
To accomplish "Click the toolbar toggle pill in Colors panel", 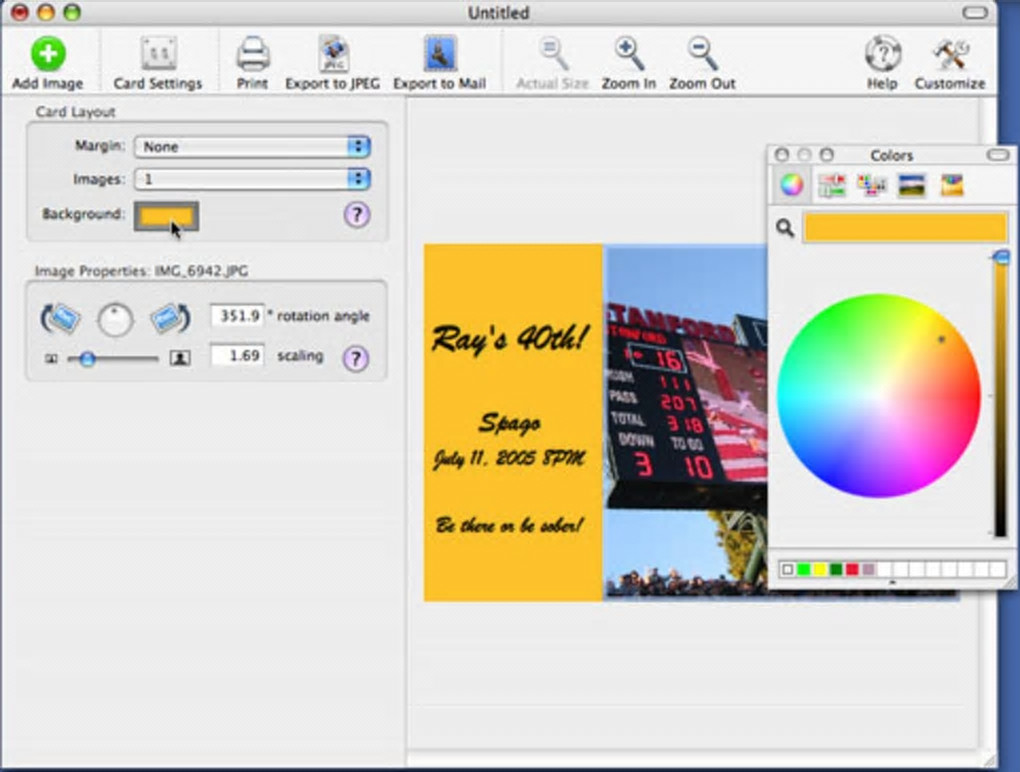I will point(998,155).
